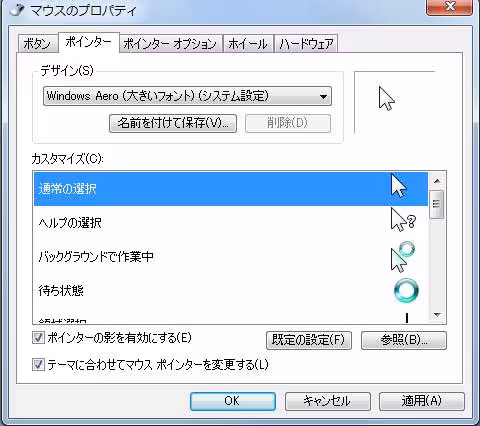This screenshot has height=426, width=480.
Task: Select the バックグラウンドで作業中 list row
Action: tap(231, 256)
